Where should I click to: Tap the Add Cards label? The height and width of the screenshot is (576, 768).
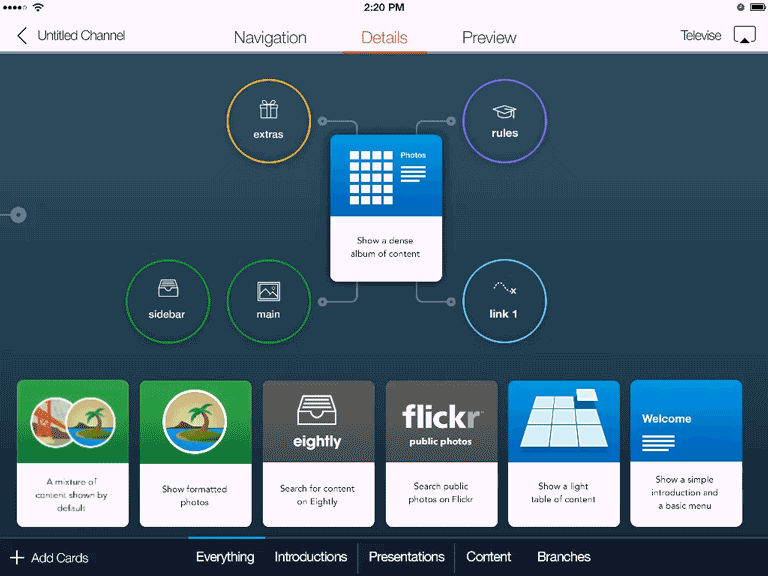click(60, 558)
